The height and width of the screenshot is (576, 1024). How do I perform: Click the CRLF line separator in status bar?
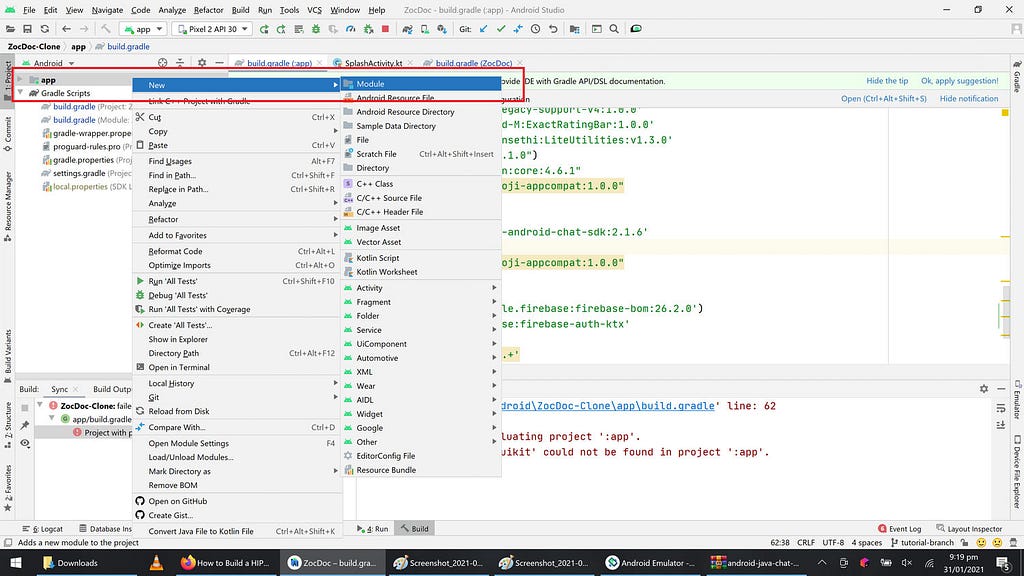[806, 543]
